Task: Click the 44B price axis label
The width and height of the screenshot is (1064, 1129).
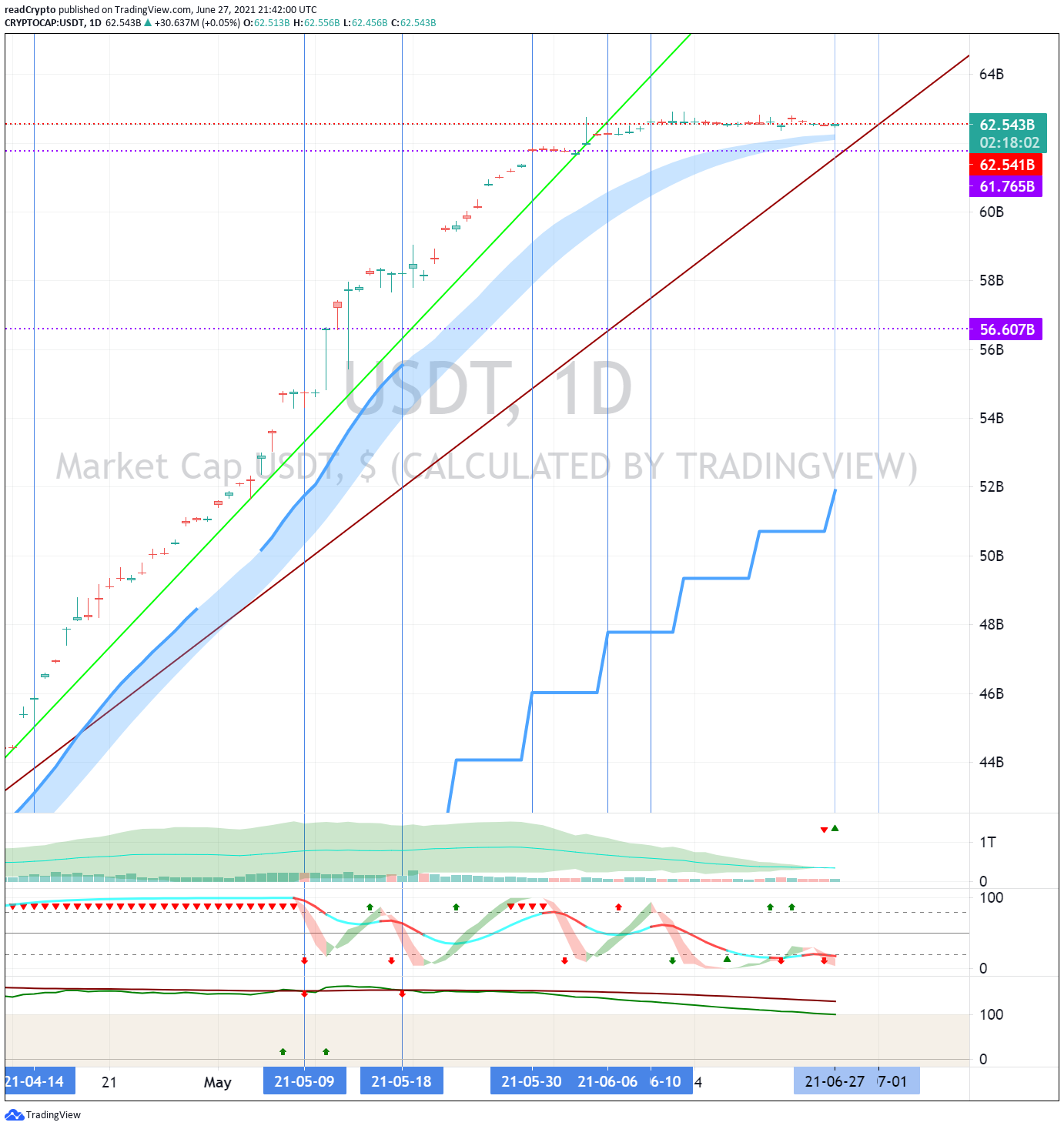Action: (x=992, y=763)
